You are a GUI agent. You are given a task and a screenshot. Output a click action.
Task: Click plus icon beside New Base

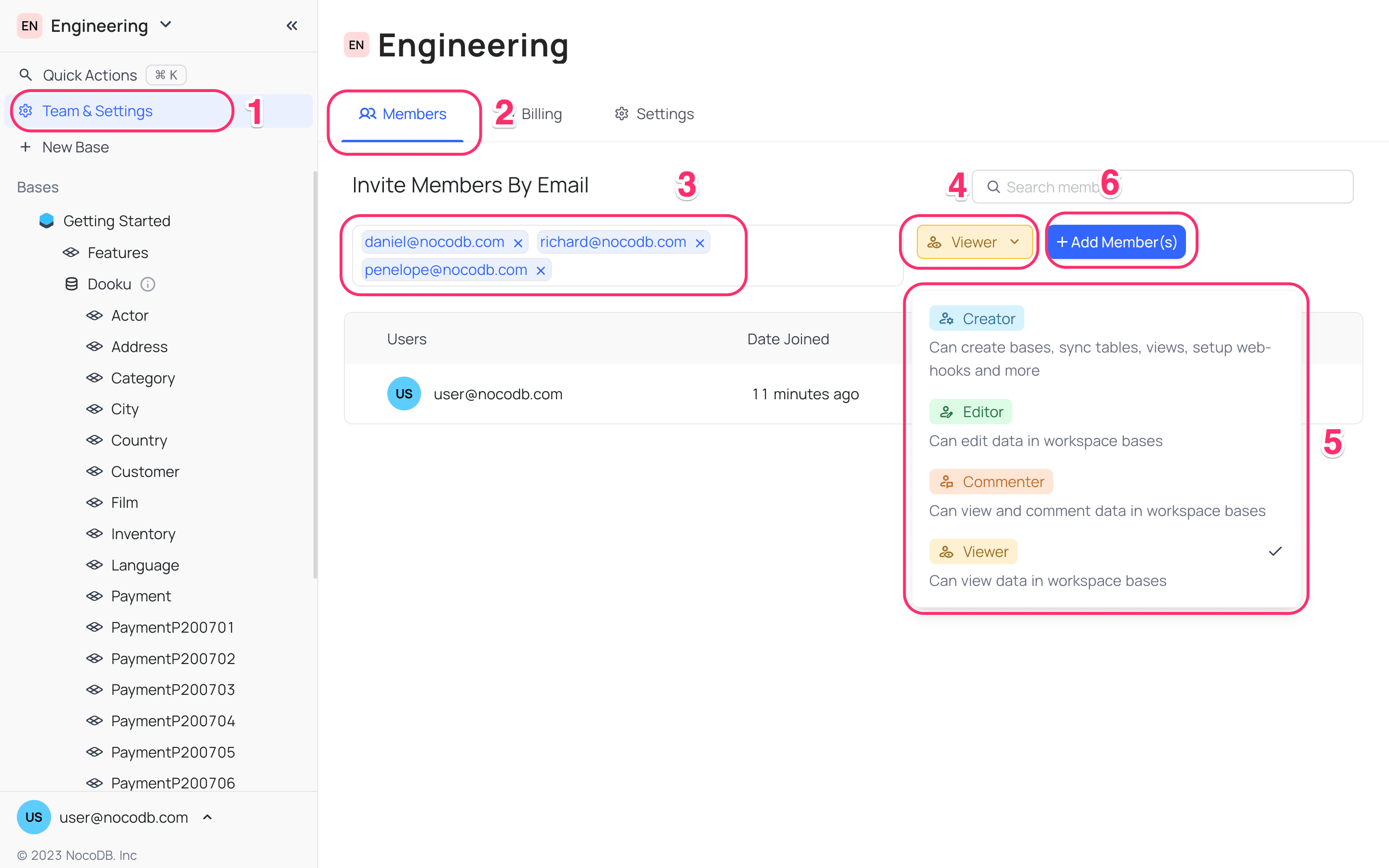25,147
